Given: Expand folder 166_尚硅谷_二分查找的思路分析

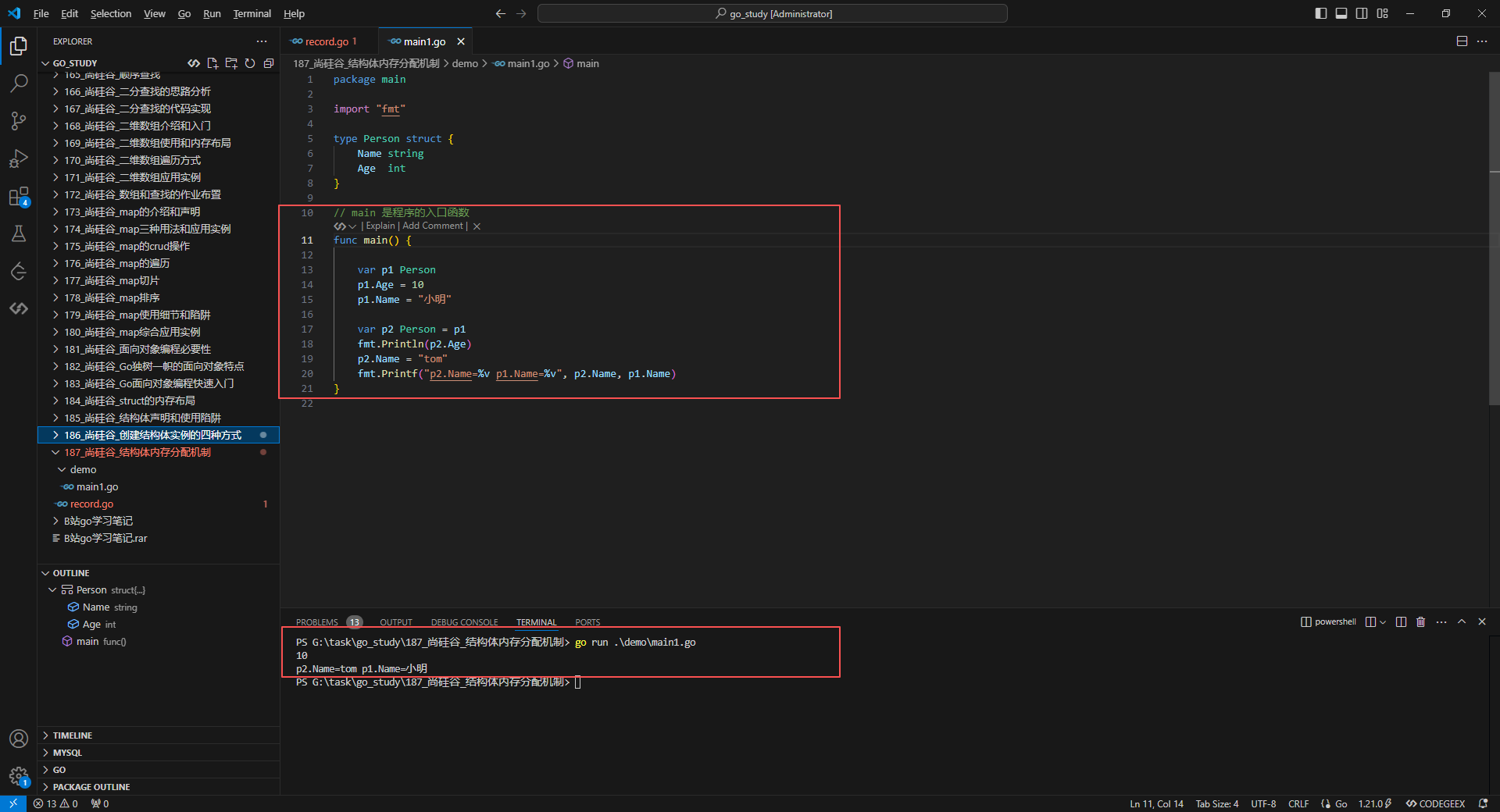Looking at the screenshot, I should [x=159, y=91].
